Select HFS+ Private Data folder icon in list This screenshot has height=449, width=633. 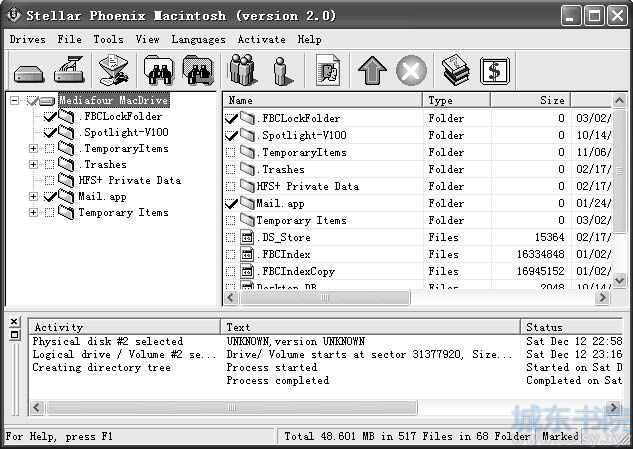(x=247, y=186)
